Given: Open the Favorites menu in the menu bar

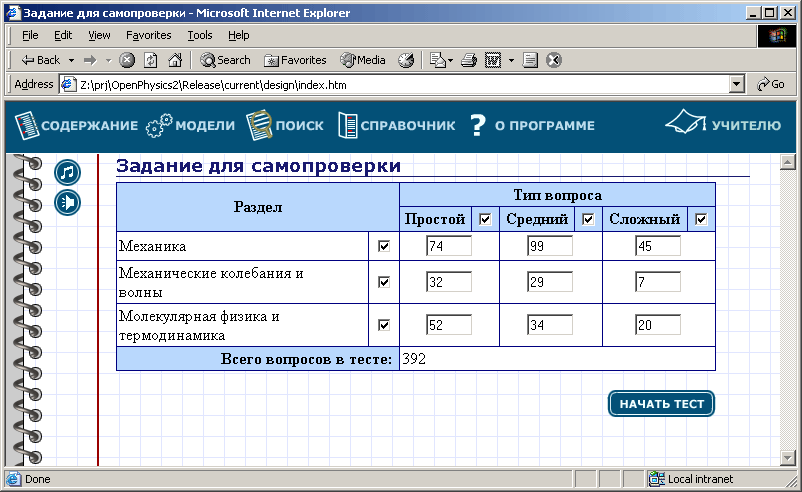Looking at the screenshot, I should (148, 35).
